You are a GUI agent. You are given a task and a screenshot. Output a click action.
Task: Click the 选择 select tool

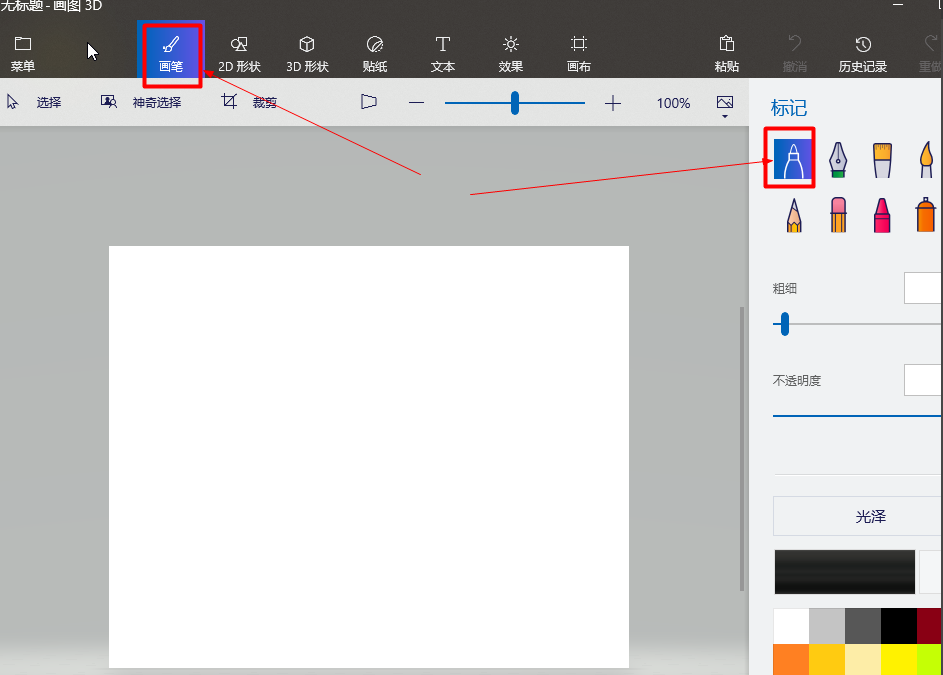[x=34, y=102]
